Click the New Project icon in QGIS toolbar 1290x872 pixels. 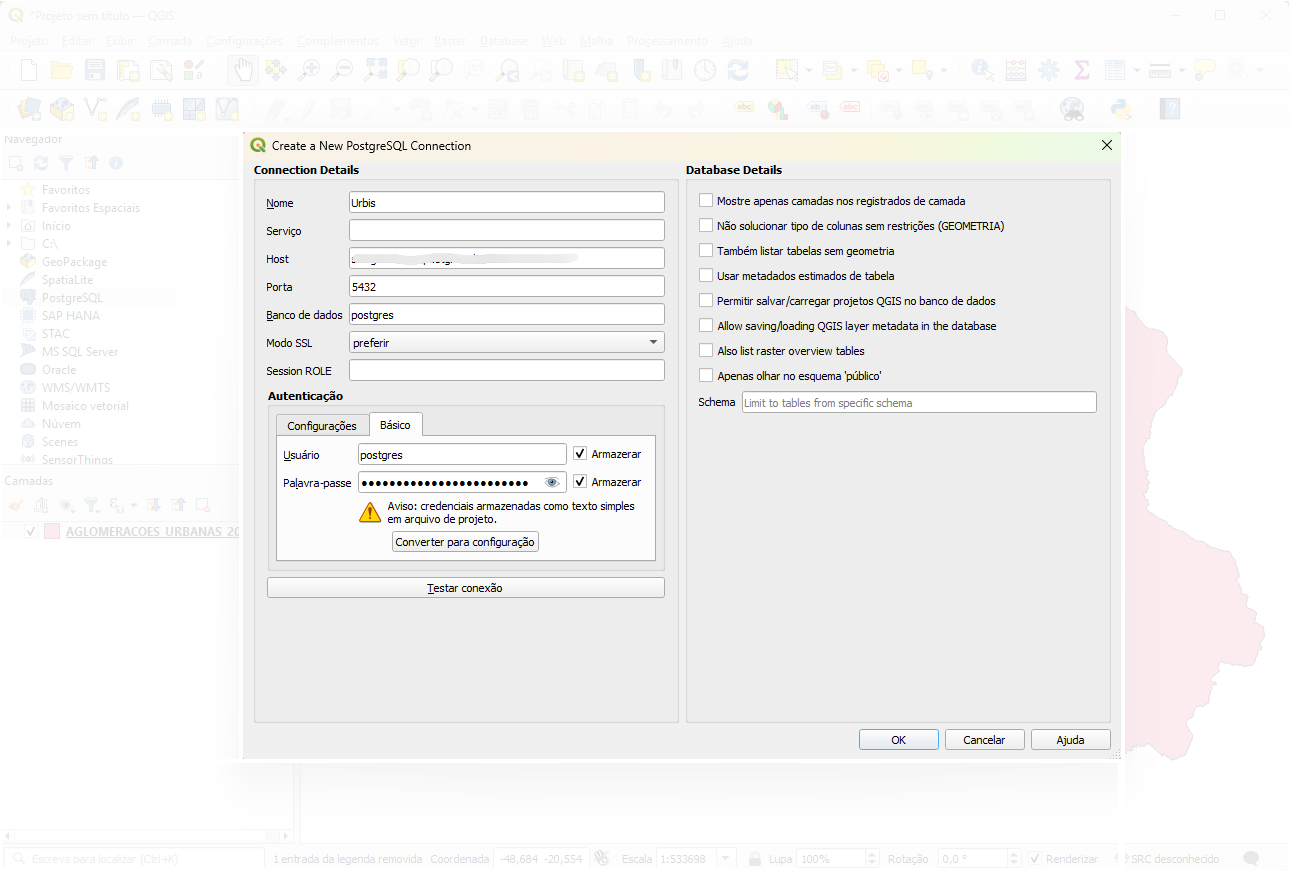coord(29,70)
